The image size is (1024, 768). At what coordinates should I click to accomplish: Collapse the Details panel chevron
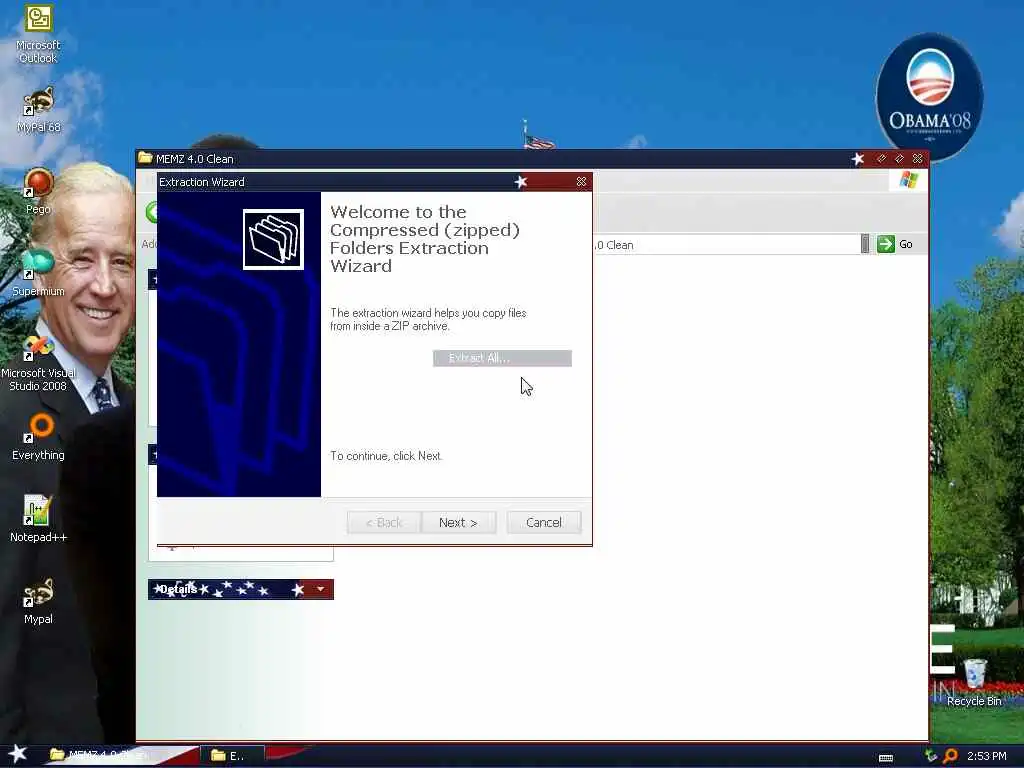coord(320,589)
